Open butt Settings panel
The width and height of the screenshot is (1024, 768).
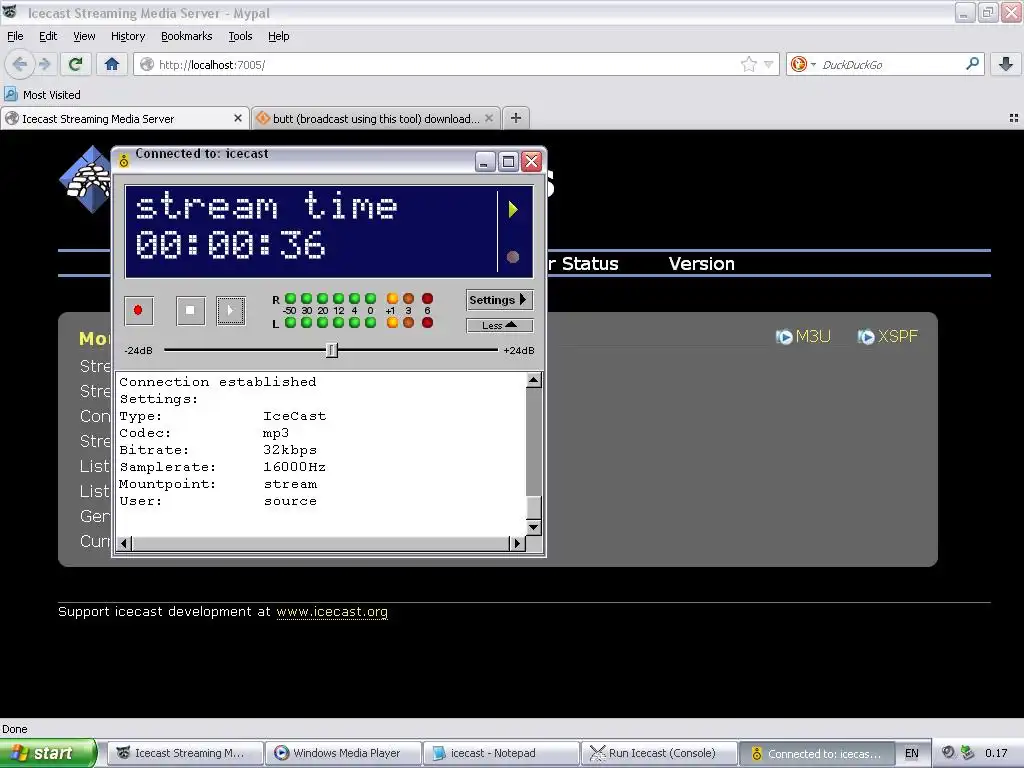point(500,300)
